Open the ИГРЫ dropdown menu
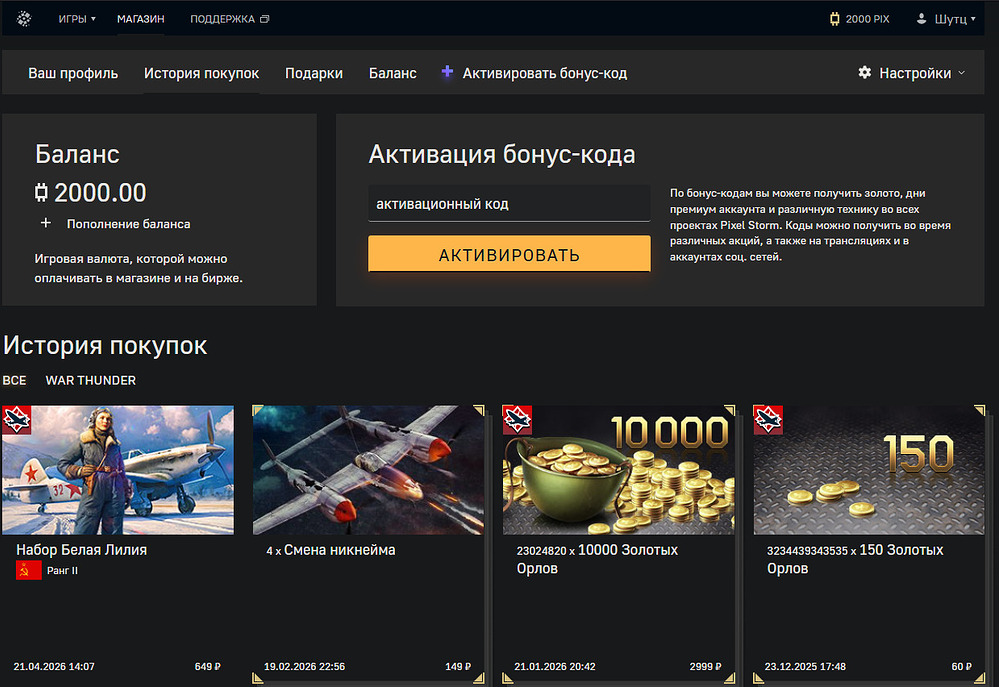This screenshot has width=999, height=687. click(x=77, y=19)
